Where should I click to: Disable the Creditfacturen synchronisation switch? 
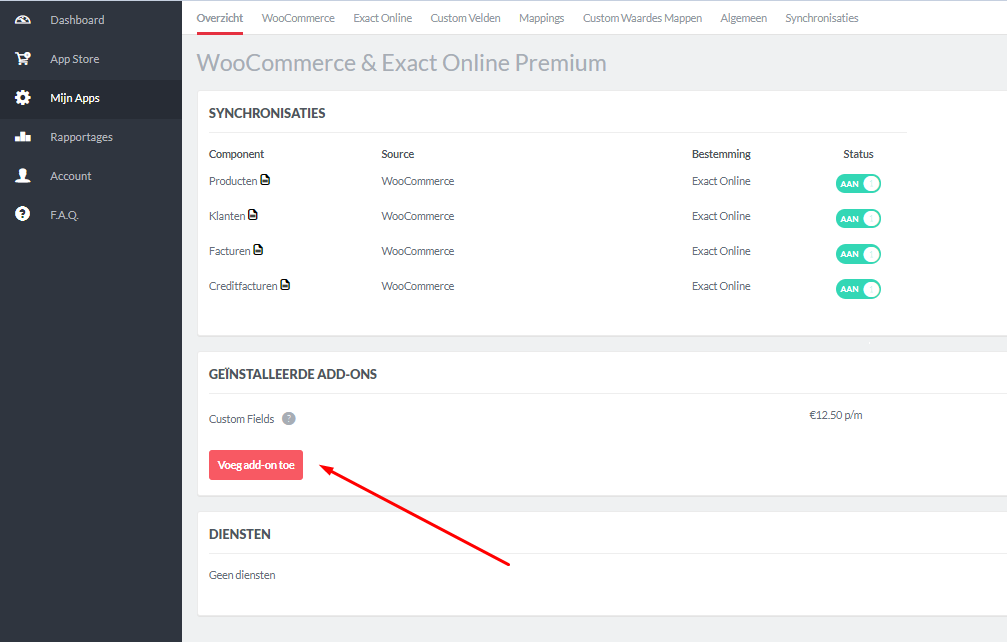click(858, 289)
